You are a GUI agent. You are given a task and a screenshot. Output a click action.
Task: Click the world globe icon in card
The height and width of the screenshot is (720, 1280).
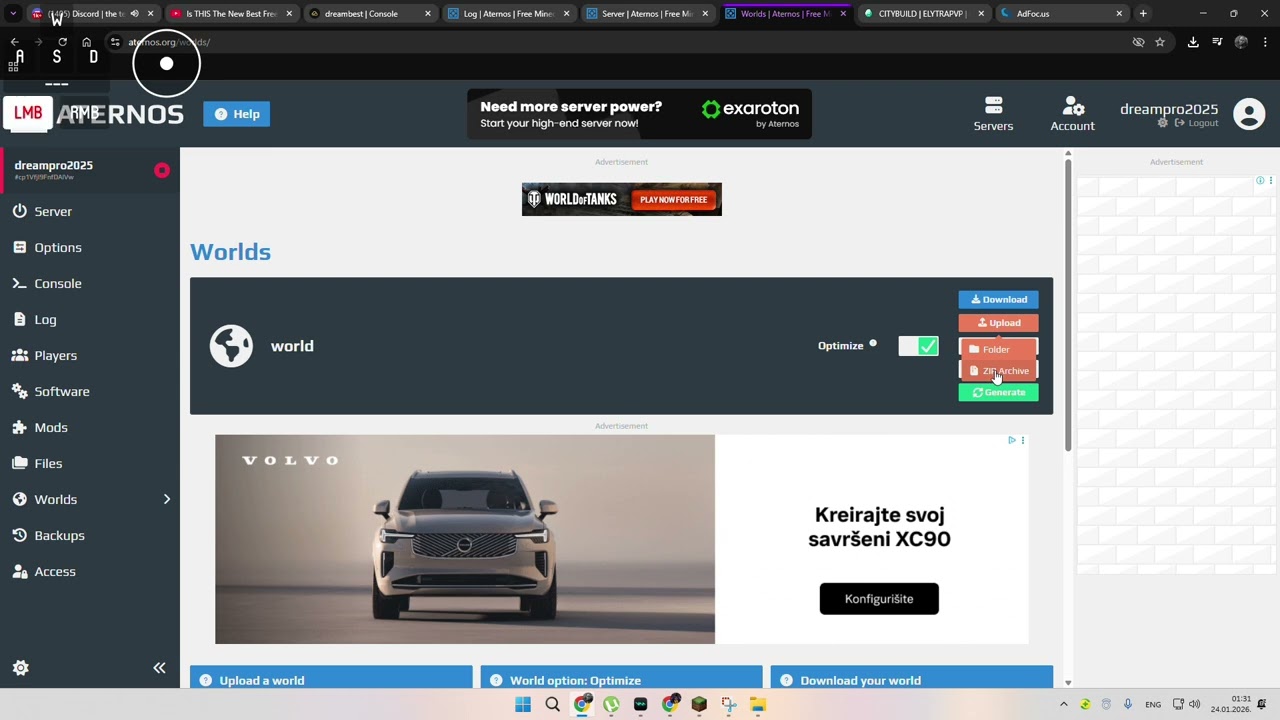pyautogui.click(x=231, y=346)
